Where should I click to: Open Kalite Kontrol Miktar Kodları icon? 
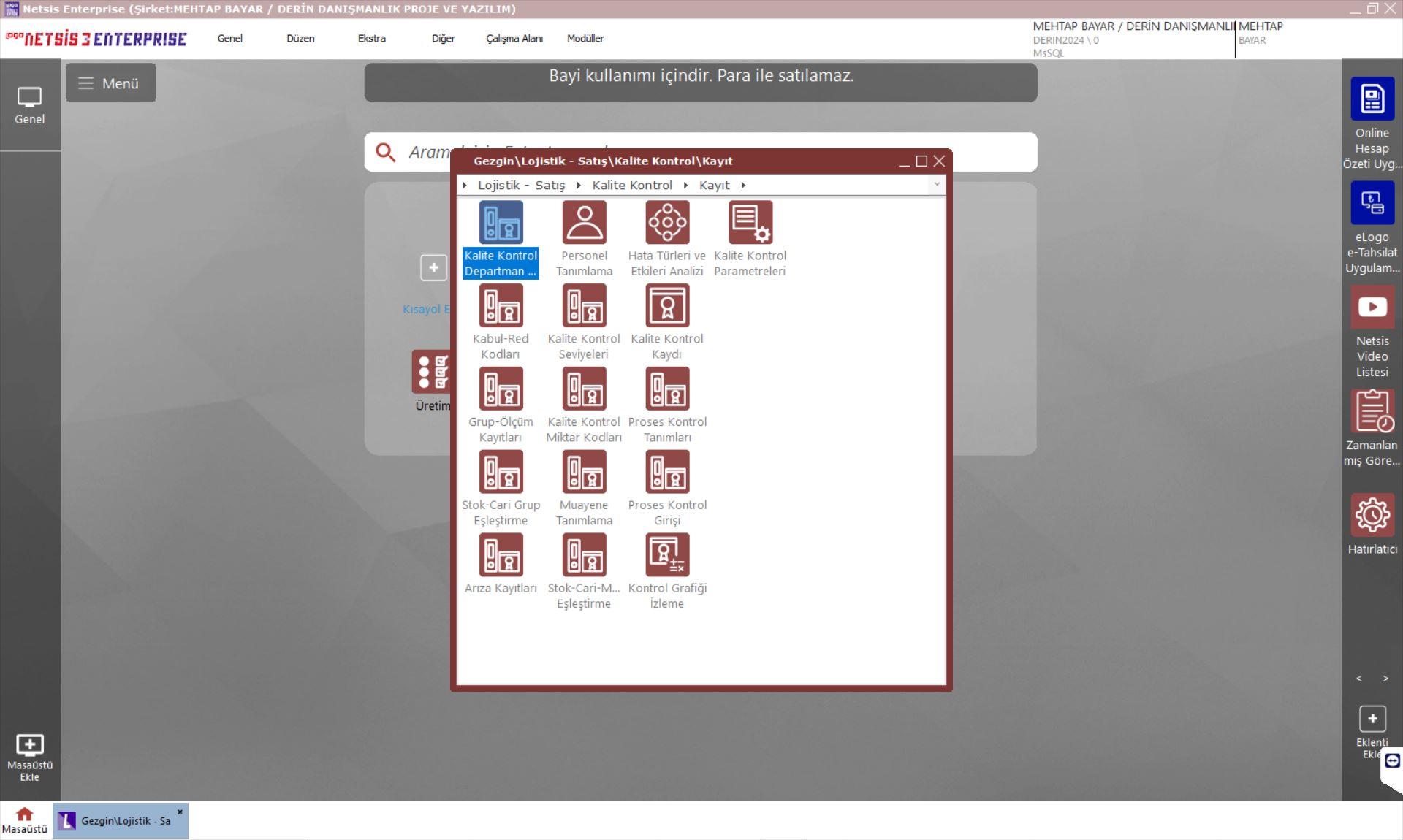click(584, 389)
